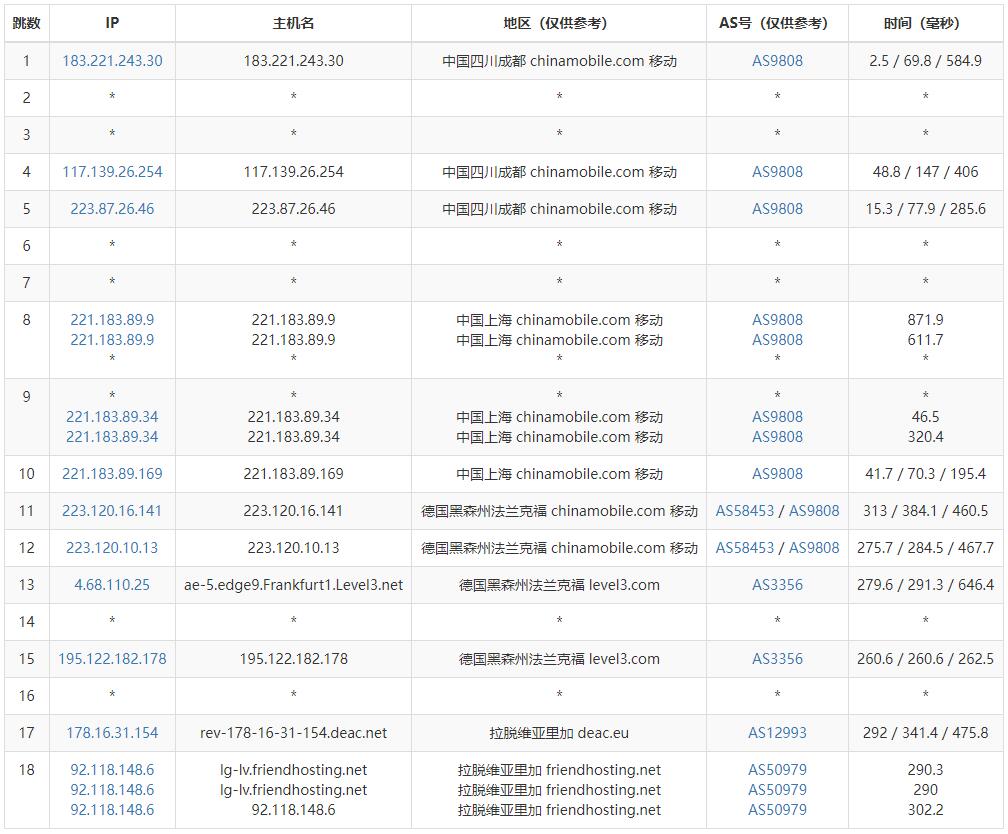
Task: Click hop number 17 cell
Action: tap(26, 733)
